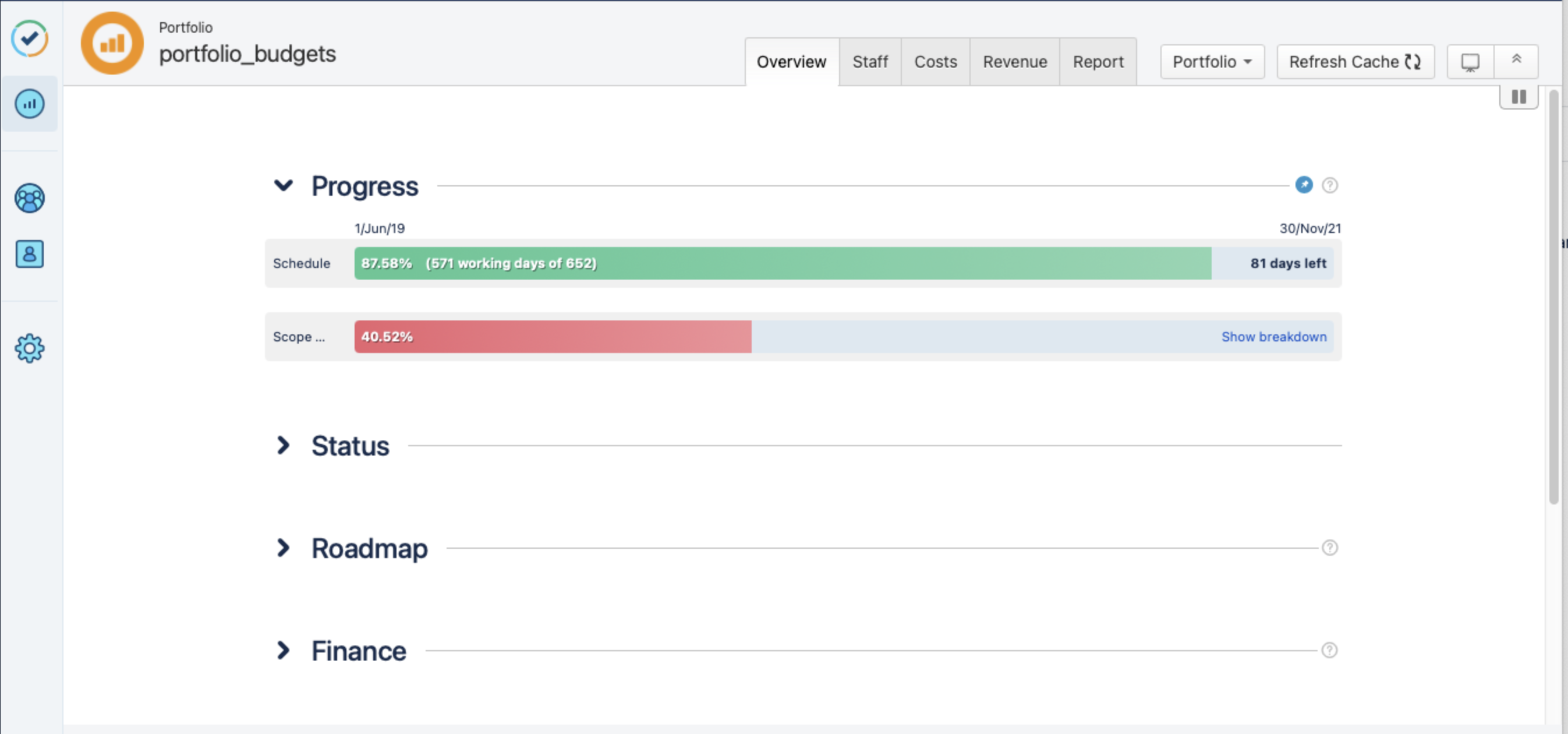Open the settings gear icon
This screenshot has height=734, width=1568.
[29, 348]
